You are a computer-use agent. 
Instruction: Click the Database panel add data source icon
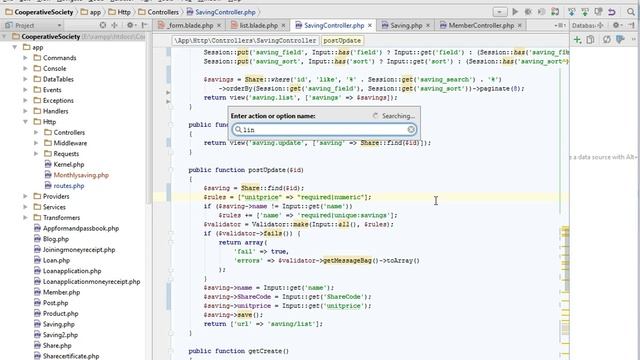[577, 40]
